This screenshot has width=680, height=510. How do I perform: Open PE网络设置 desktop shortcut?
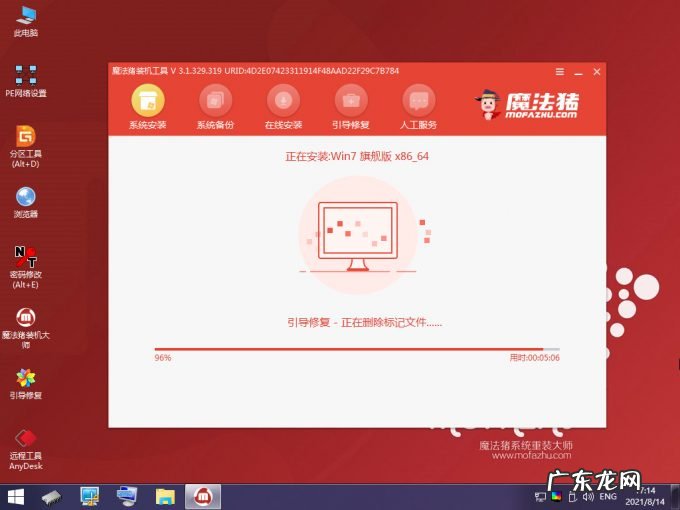tap(26, 81)
